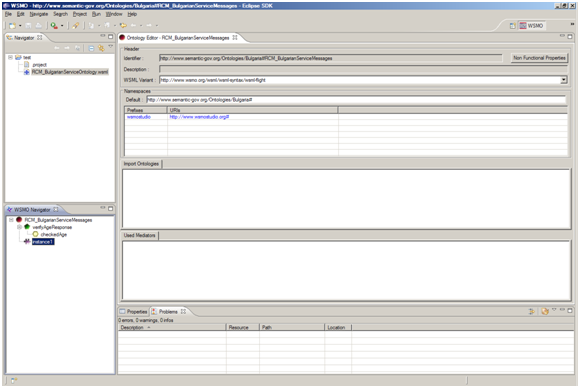580x388 pixels.
Task: Open the WSML Variant dropdown
Action: click(x=564, y=80)
